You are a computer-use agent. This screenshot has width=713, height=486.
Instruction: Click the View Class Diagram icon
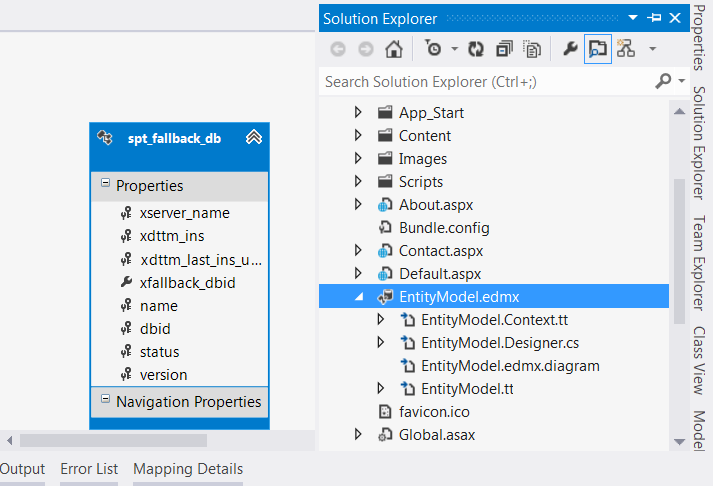[626, 48]
